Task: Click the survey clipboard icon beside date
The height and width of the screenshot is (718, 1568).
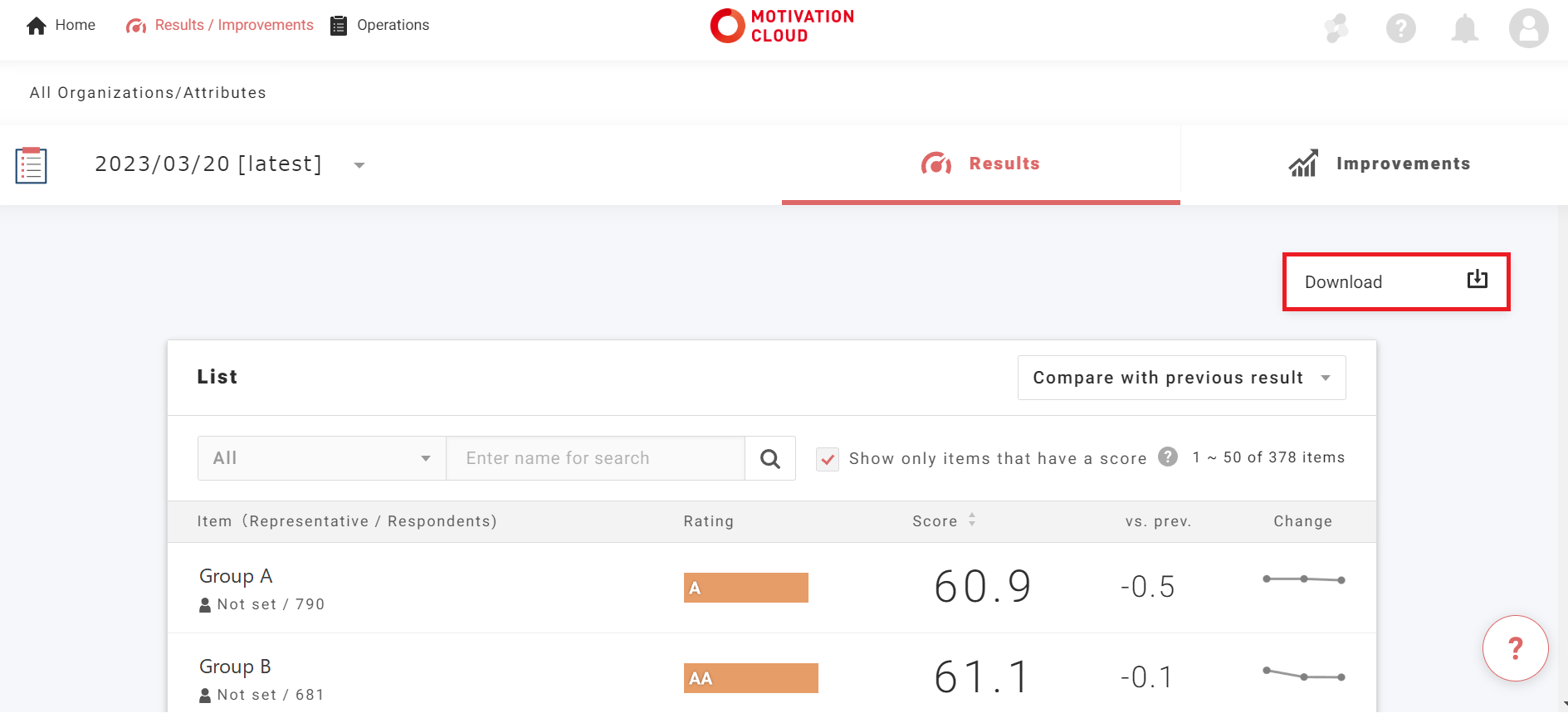Action: pyautogui.click(x=32, y=165)
